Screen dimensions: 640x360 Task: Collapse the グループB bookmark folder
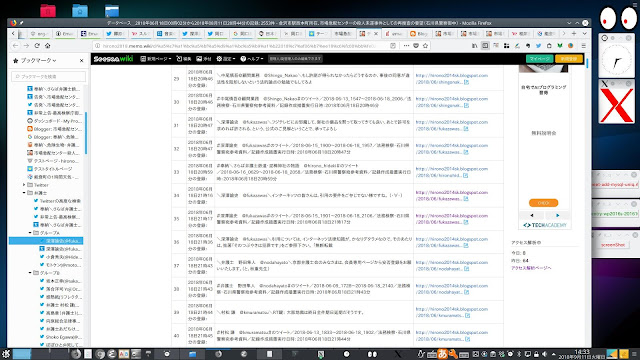[x=30, y=273]
